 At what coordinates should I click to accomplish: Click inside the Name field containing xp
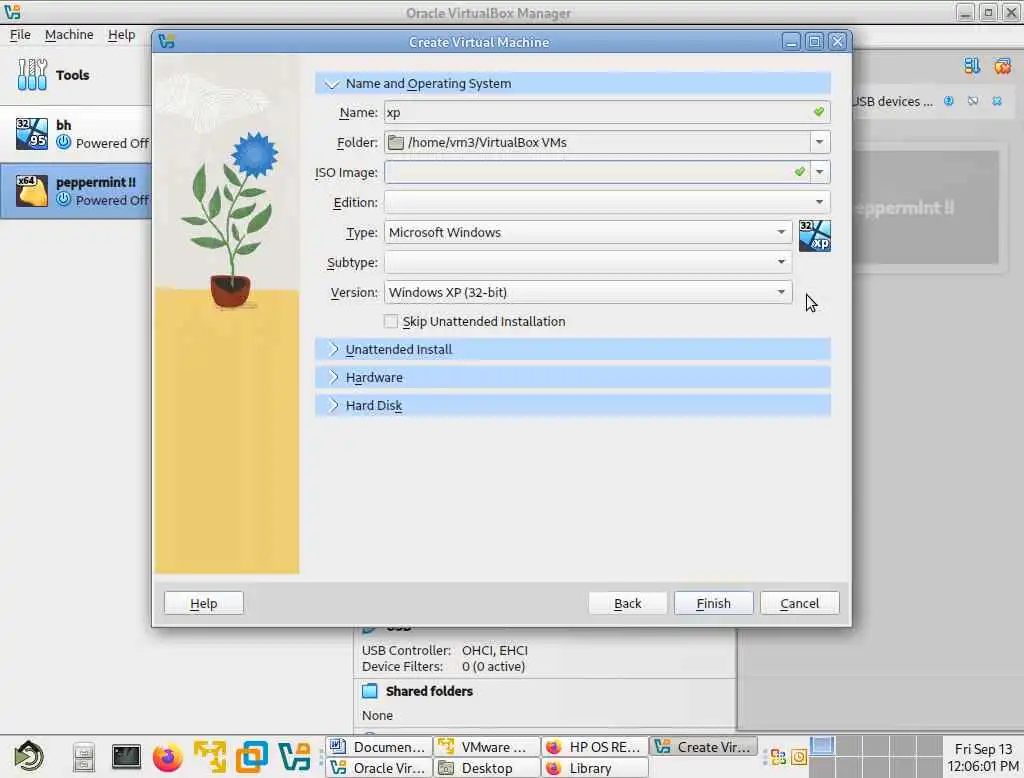(x=607, y=112)
